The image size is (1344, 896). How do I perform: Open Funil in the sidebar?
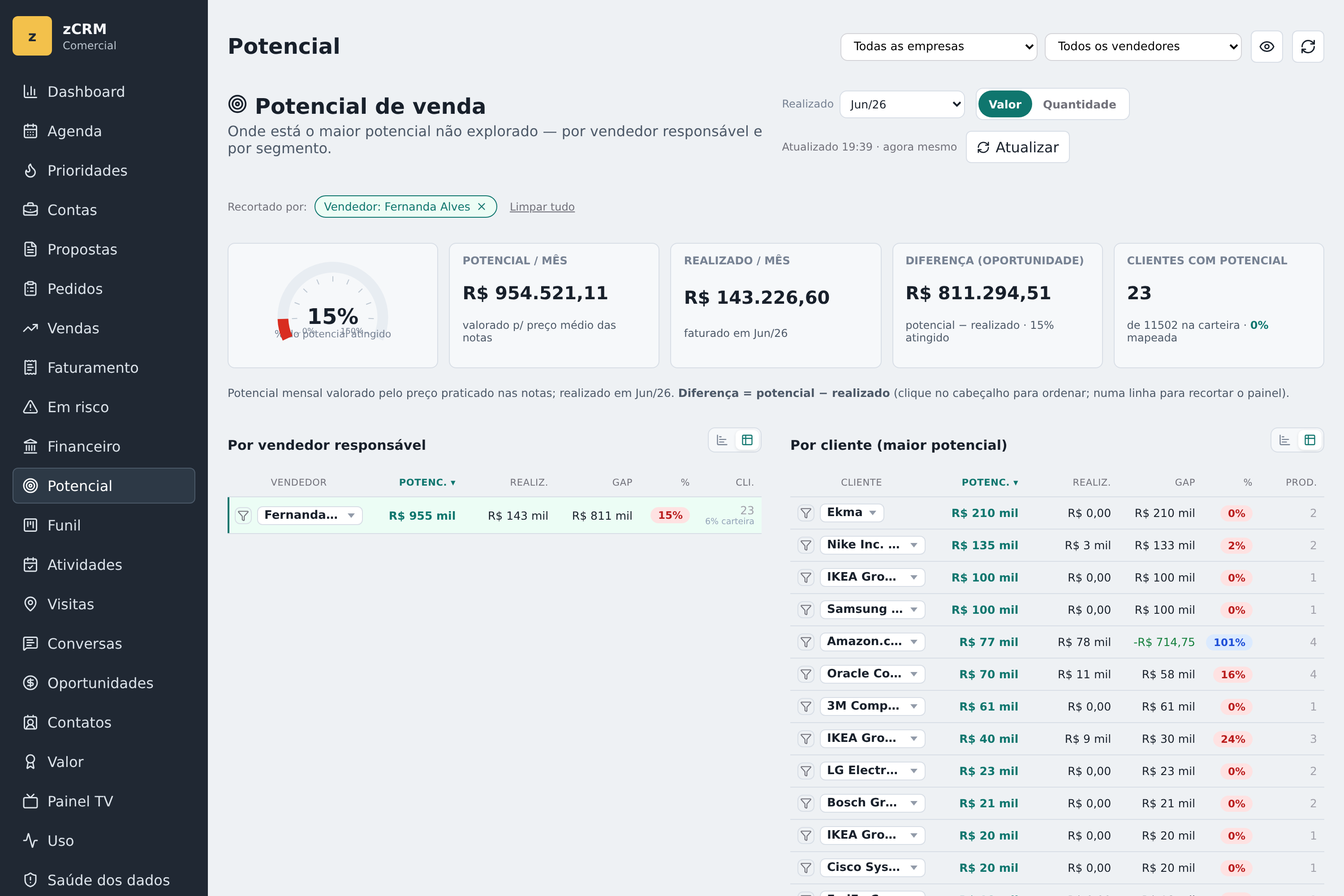103,525
